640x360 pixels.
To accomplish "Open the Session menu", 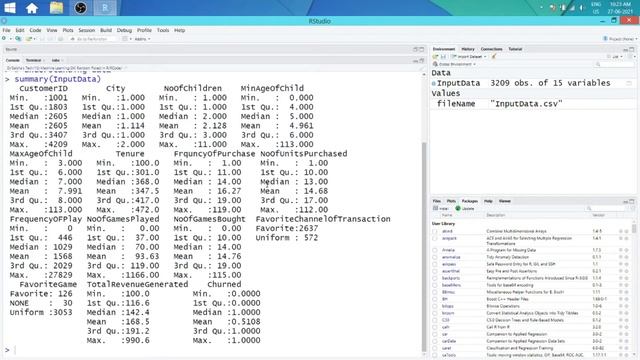I will coord(87,30).
